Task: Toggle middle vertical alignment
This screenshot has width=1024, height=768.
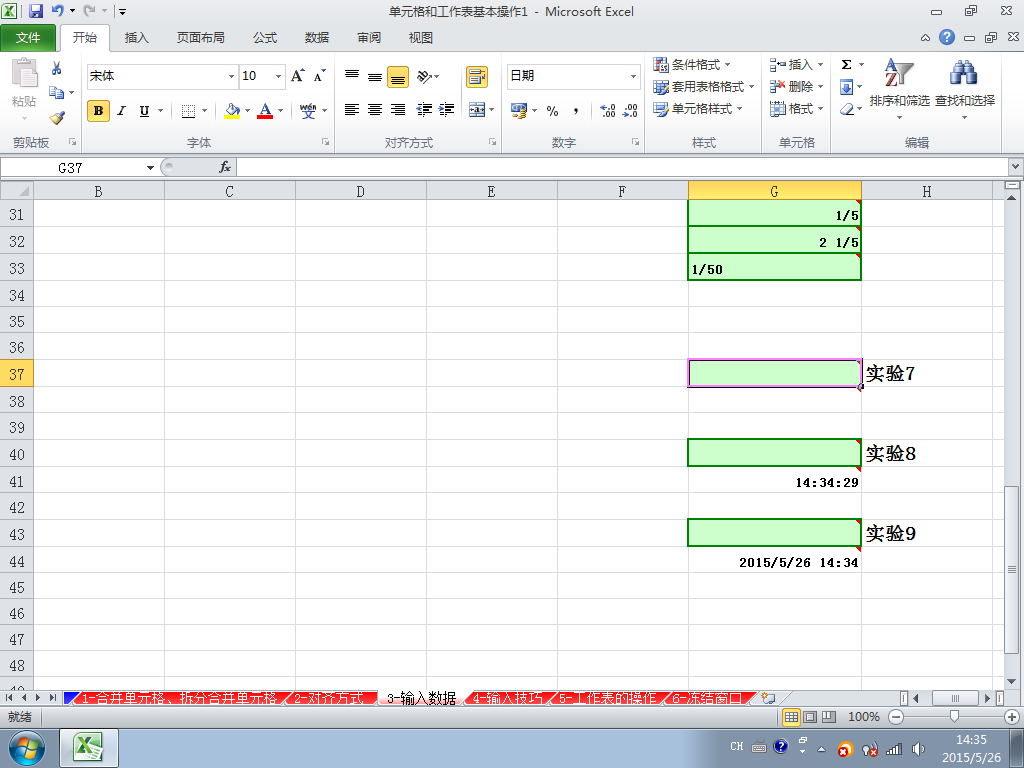Action: pyautogui.click(x=375, y=76)
